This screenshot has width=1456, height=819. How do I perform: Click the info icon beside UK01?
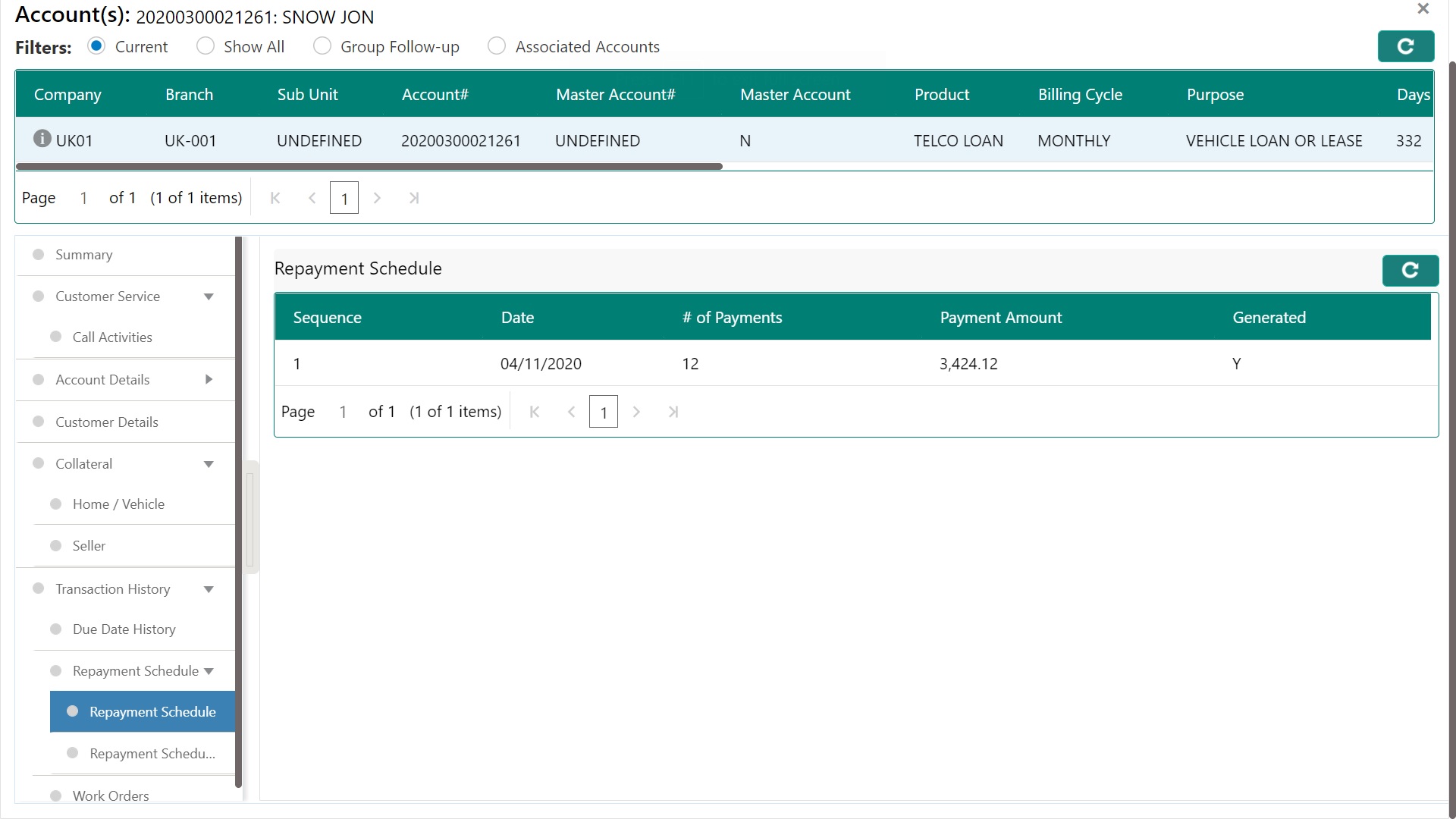pyautogui.click(x=42, y=139)
